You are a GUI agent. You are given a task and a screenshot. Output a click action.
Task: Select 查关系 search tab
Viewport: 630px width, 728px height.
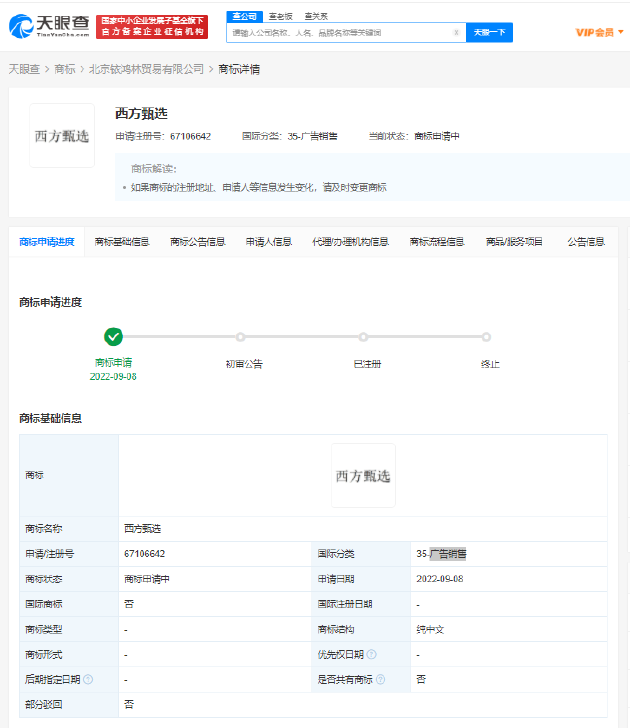[x=316, y=16]
